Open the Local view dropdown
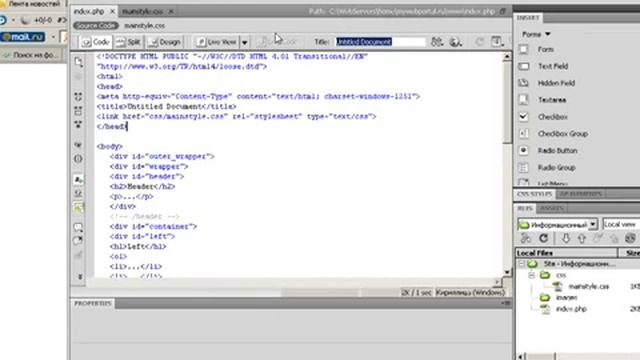 point(621,224)
